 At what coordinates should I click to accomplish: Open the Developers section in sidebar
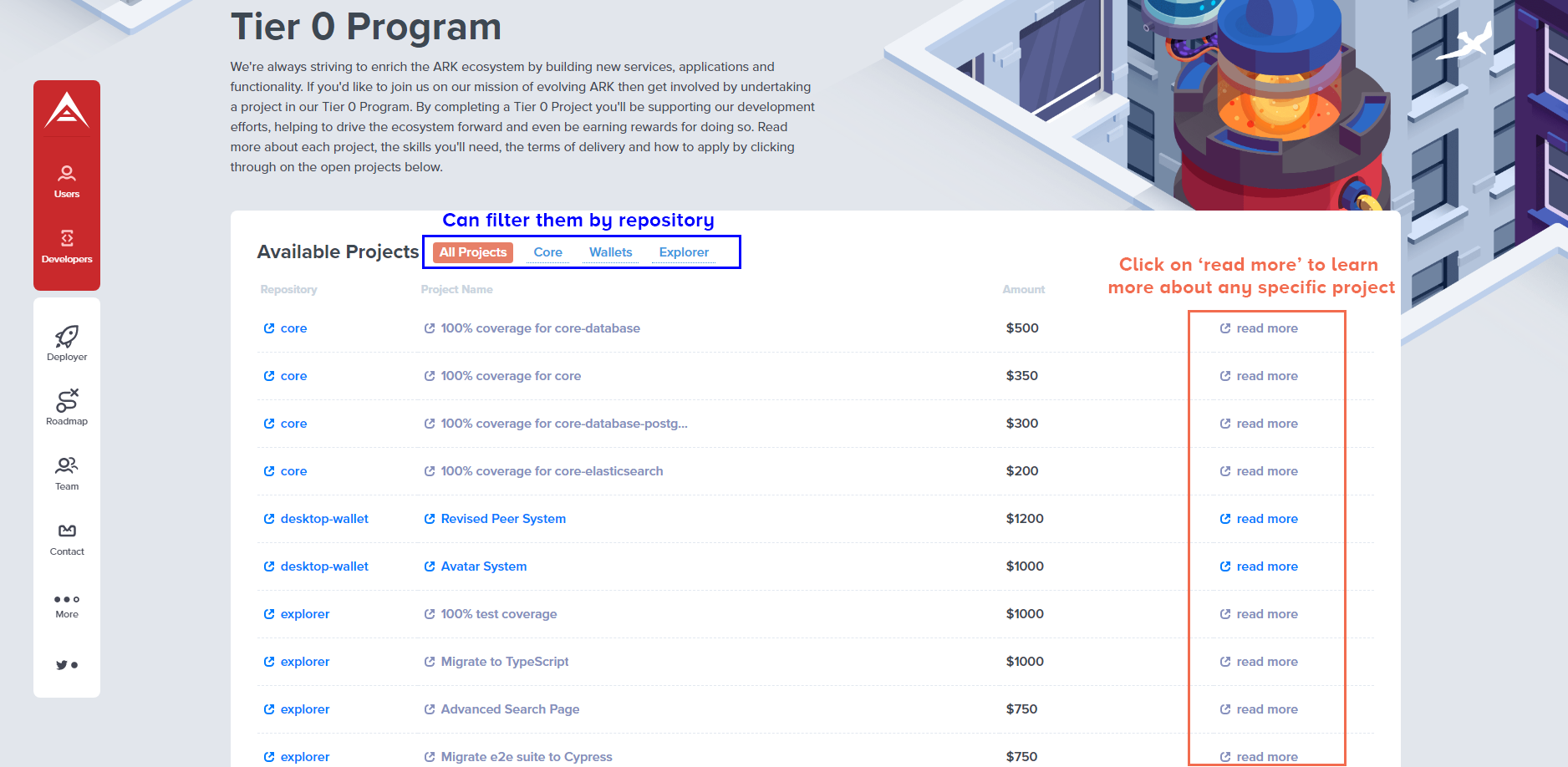click(67, 246)
